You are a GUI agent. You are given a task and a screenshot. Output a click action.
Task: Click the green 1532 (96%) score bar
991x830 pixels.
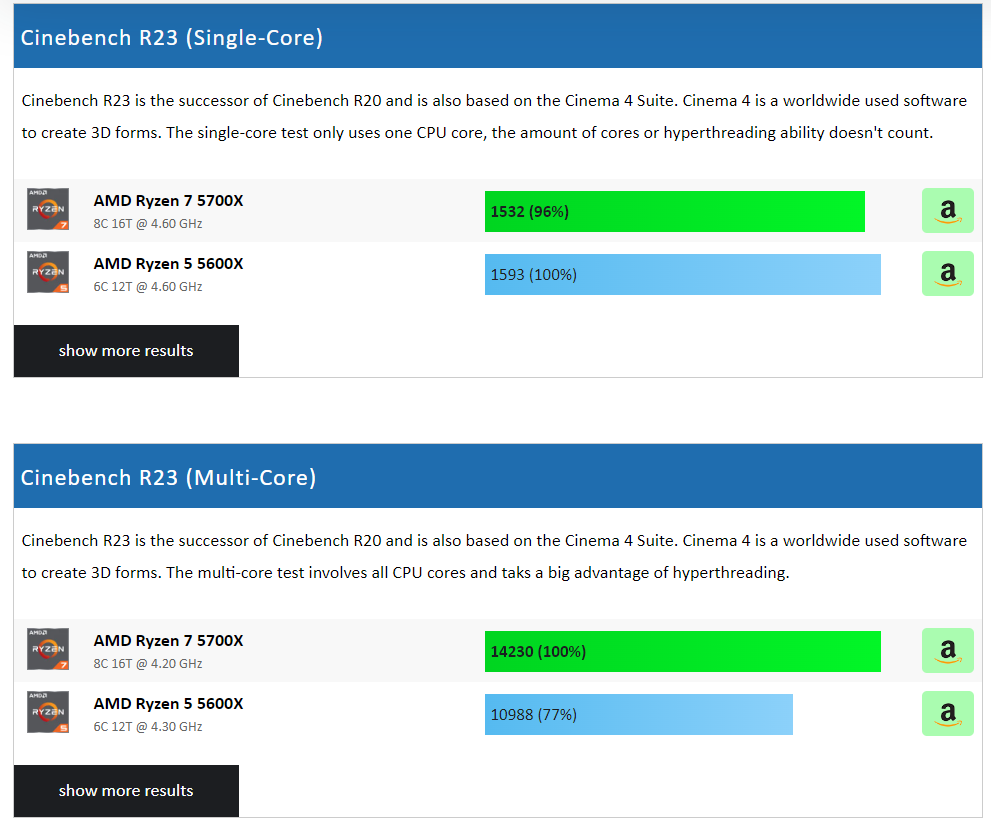click(674, 212)
